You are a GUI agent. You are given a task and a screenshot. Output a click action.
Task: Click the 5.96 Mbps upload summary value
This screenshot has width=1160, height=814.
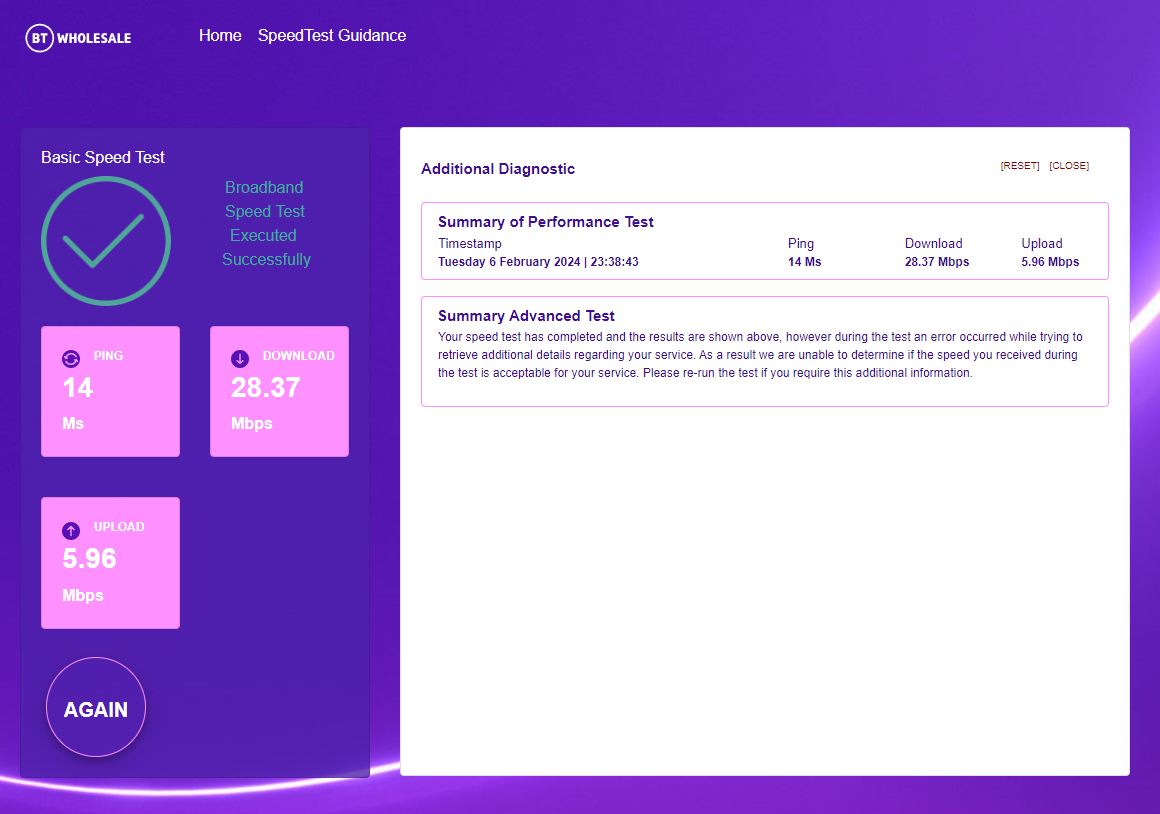[x=1050, y=262]
